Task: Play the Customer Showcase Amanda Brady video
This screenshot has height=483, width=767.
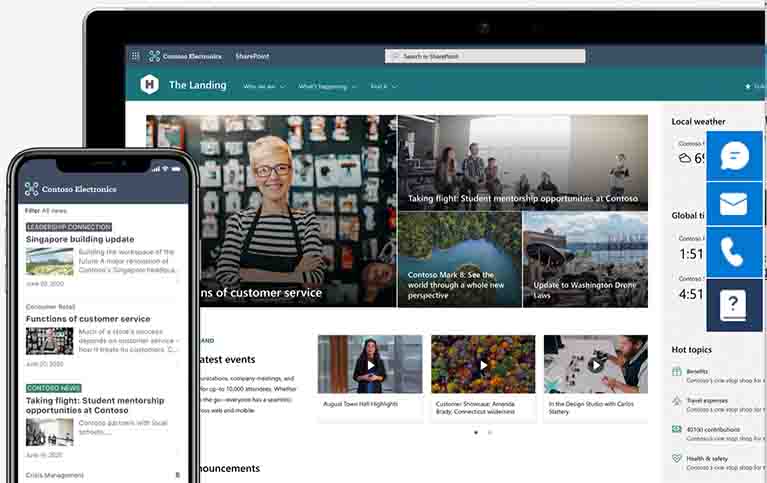Action: [x=483, y=365]
